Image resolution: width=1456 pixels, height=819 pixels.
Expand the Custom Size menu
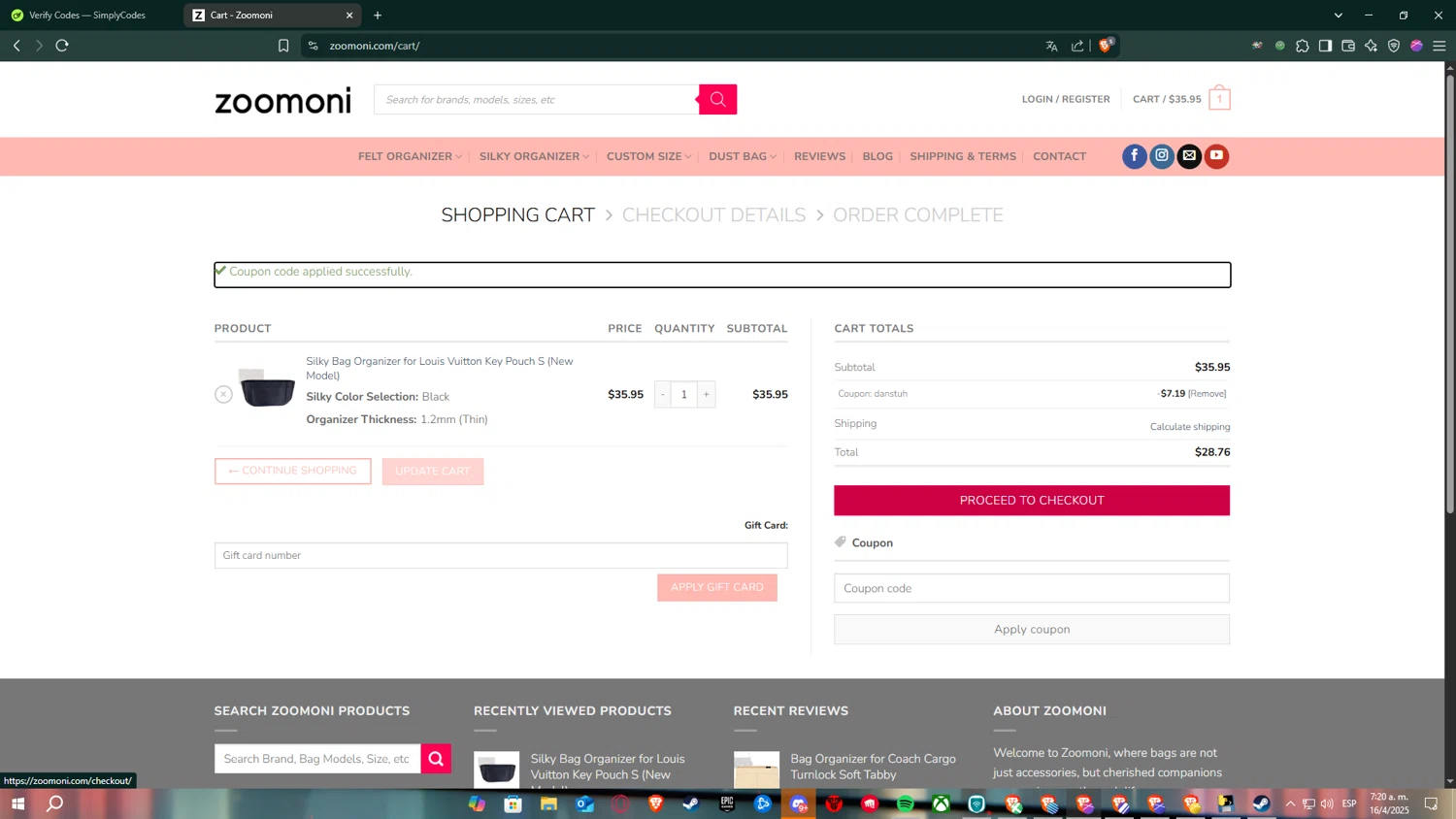coord(648,156)
